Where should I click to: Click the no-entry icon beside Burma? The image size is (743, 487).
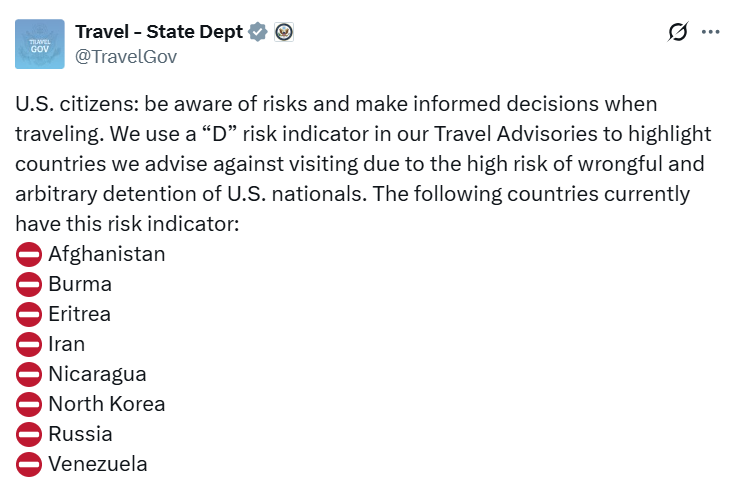pyautogui.click(x=29, y=284)
